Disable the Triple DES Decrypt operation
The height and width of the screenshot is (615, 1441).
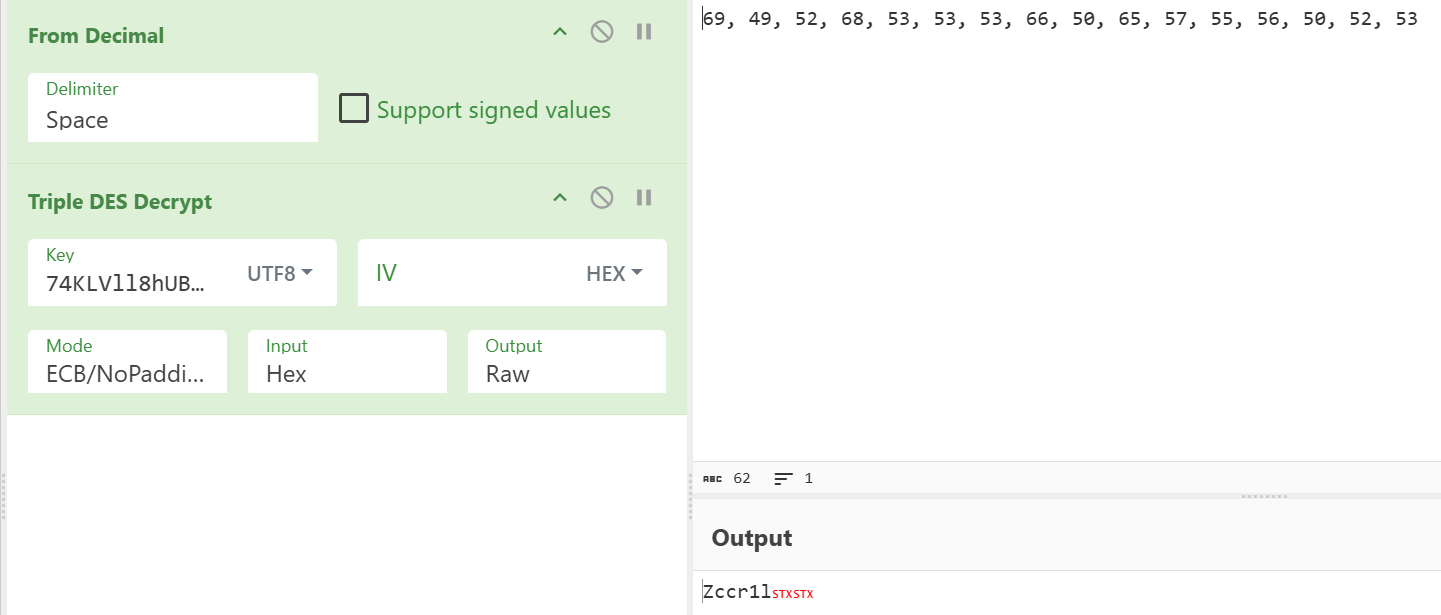pyautogui.click(x=601, y=198)
